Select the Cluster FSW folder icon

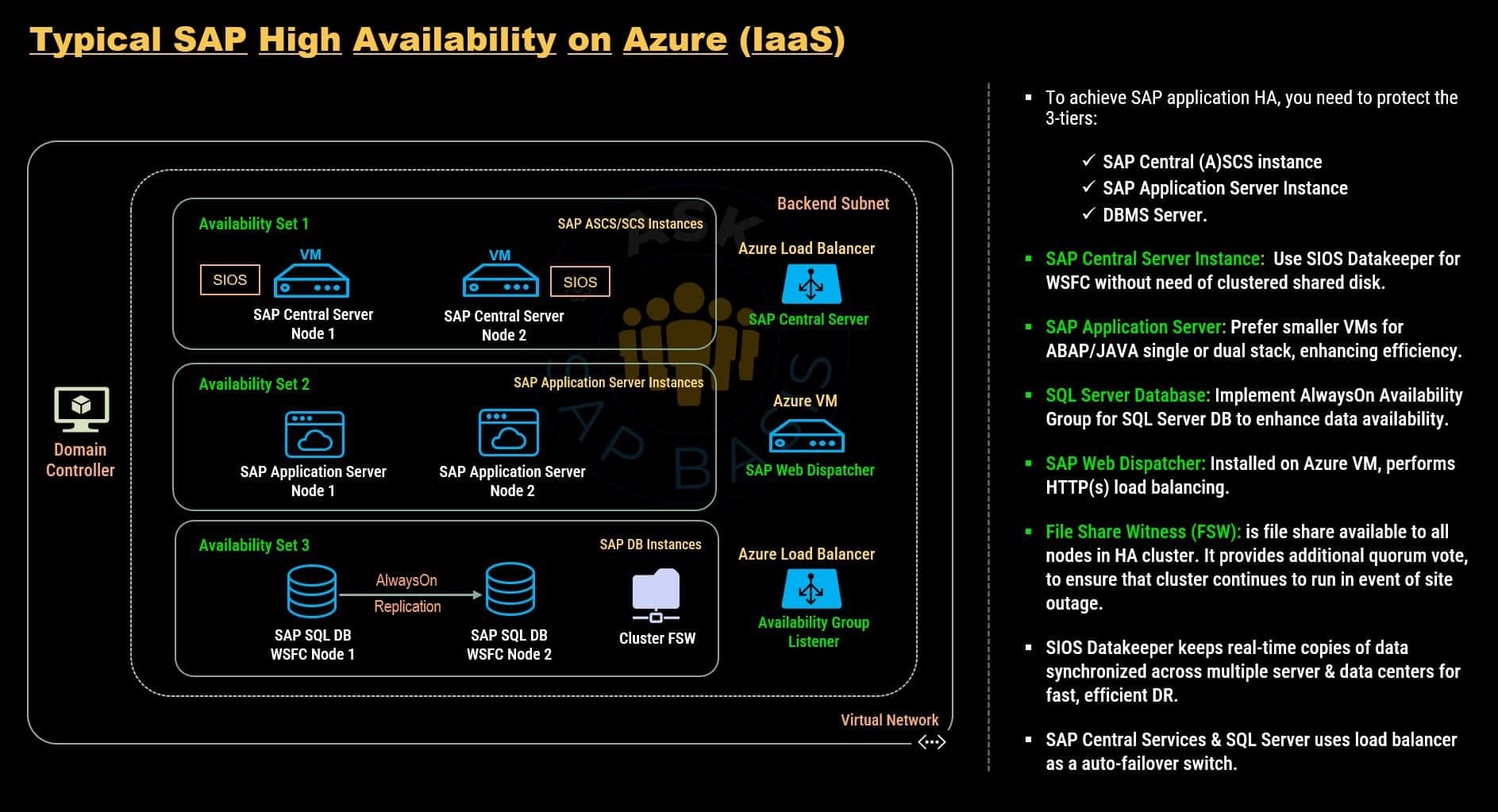(x=656, y=595)
